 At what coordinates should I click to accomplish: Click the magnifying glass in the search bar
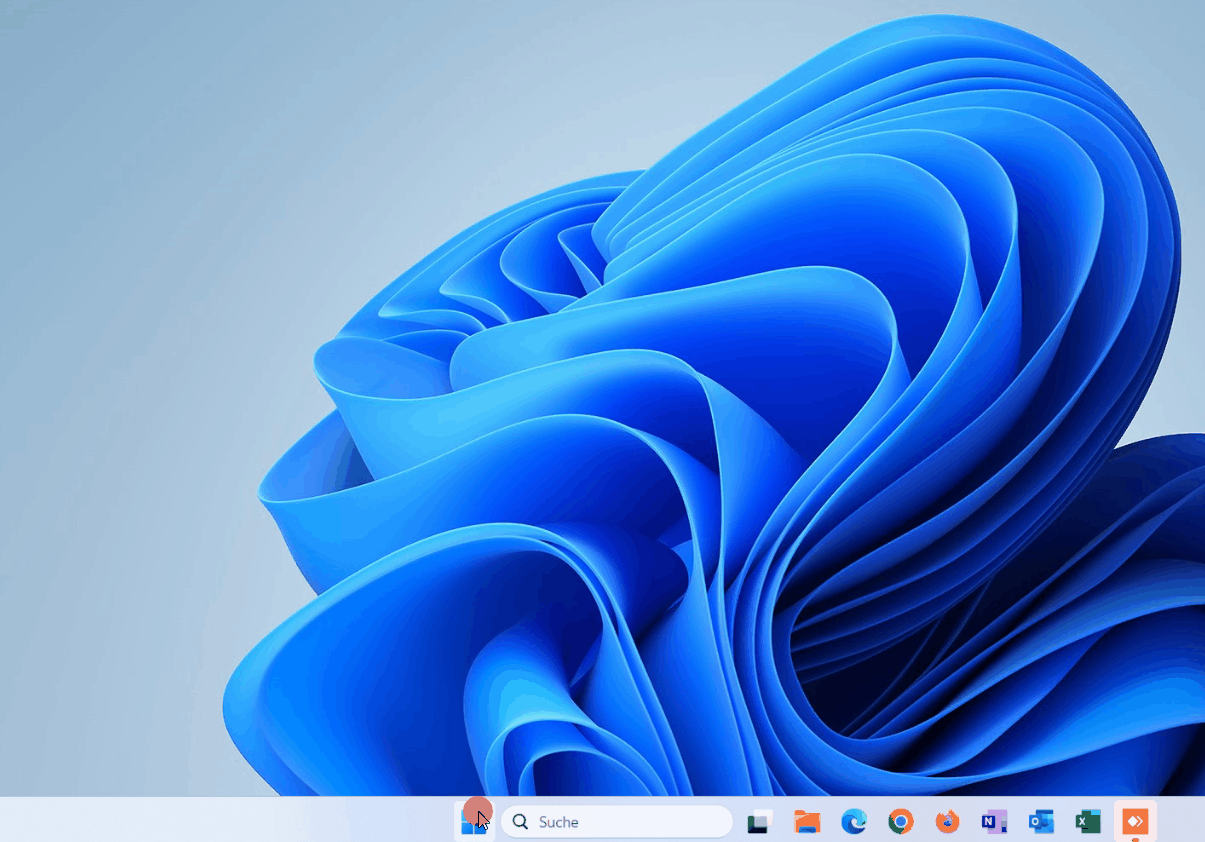point(520,821)
